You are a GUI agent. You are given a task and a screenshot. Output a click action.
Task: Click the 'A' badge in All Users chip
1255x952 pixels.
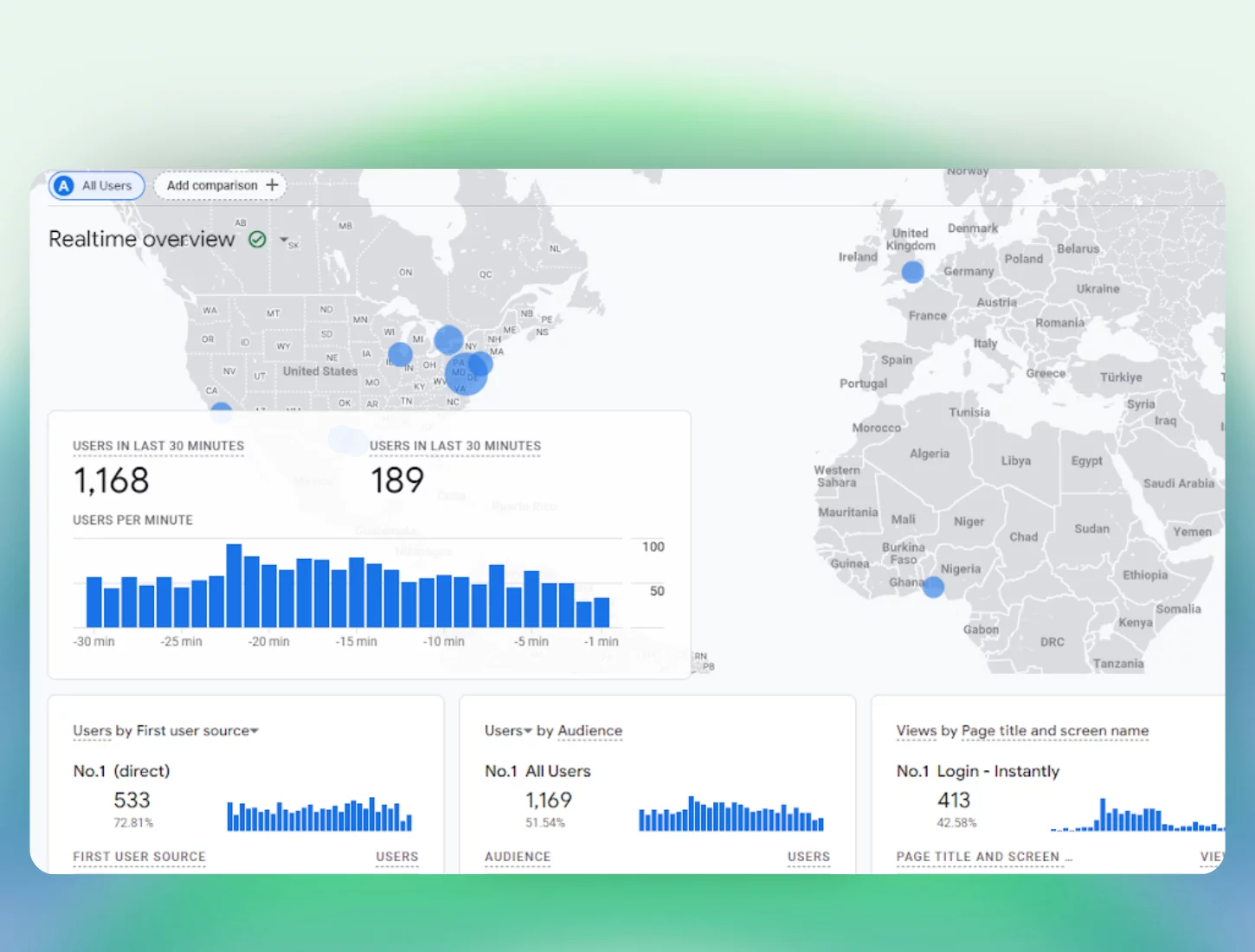pos(64,186)
